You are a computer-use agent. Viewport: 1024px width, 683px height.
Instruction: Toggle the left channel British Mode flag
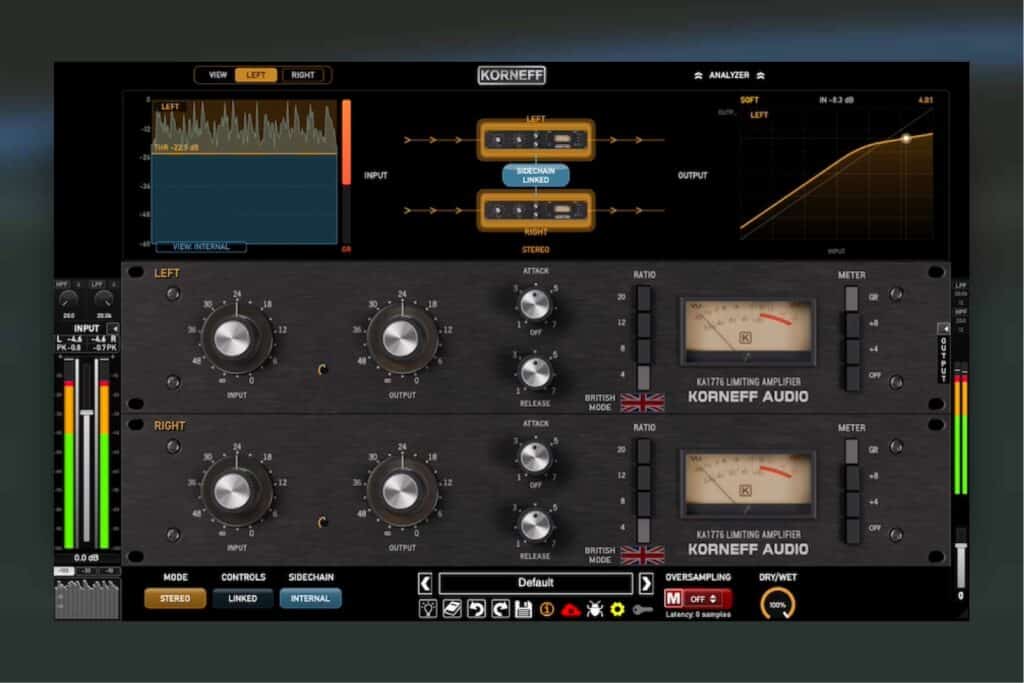tap(642, 402)
